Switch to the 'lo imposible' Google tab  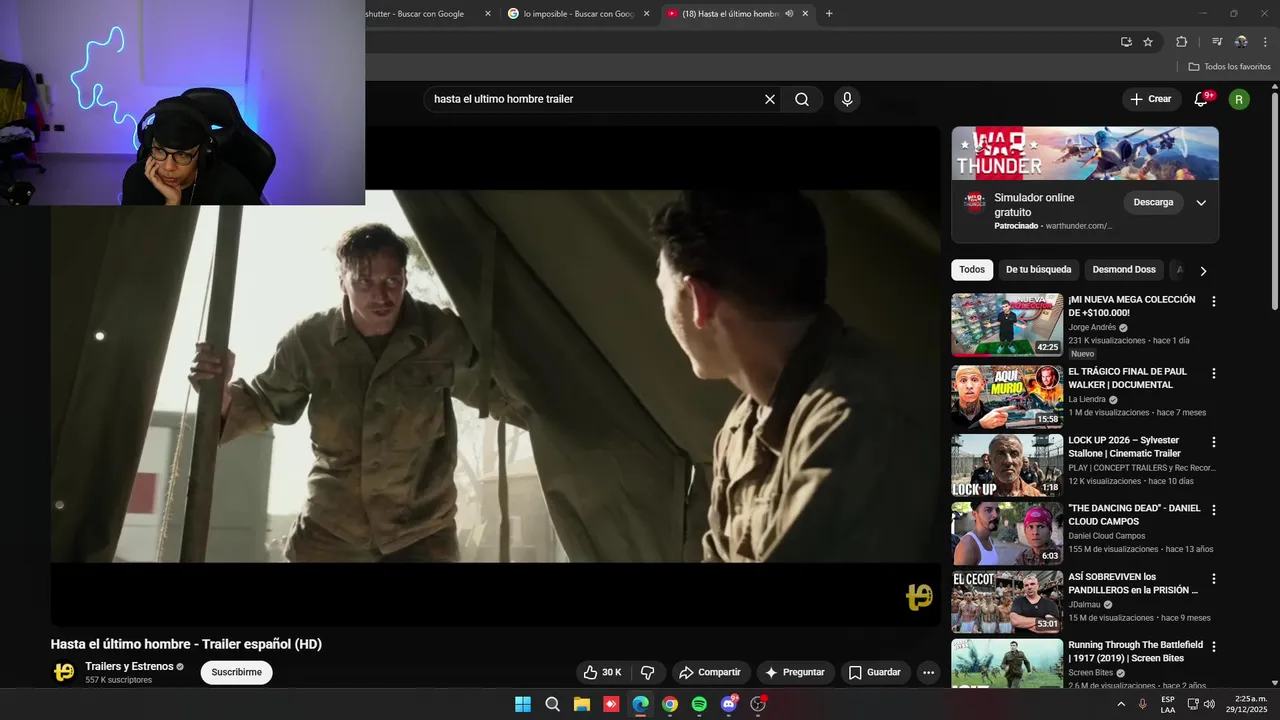click(x=580, y=14)
